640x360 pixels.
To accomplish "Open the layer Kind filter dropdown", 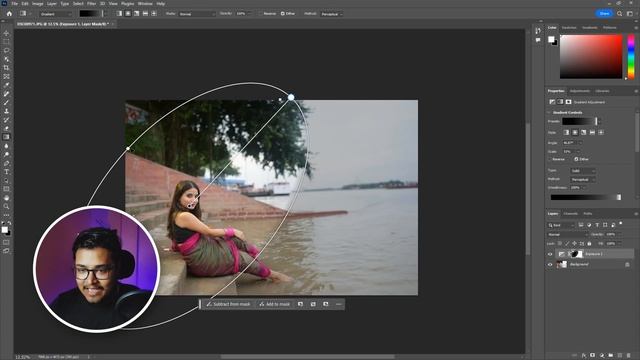I will coord(561,225).
